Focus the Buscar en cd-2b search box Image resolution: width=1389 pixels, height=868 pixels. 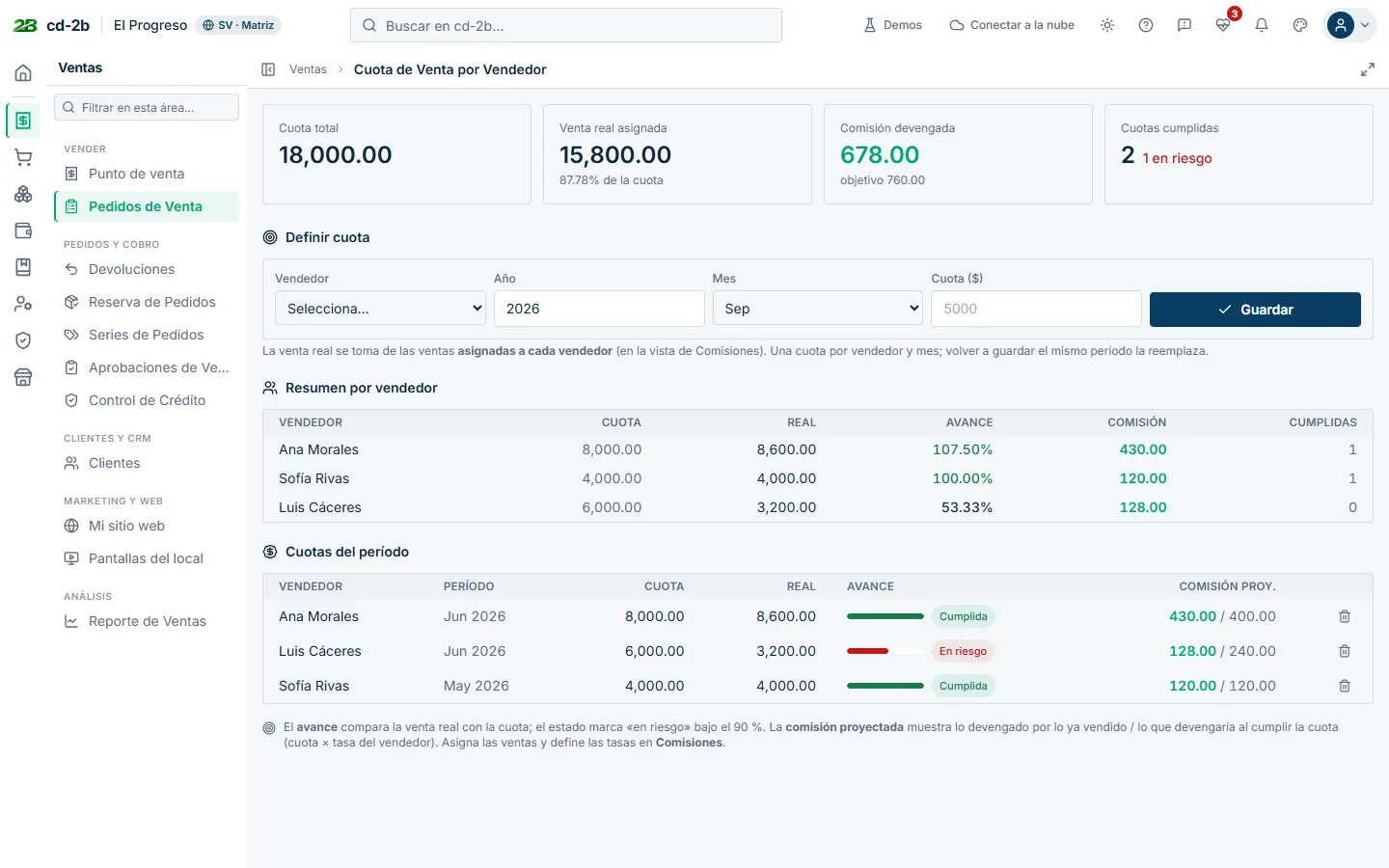(x=566, y=25)
